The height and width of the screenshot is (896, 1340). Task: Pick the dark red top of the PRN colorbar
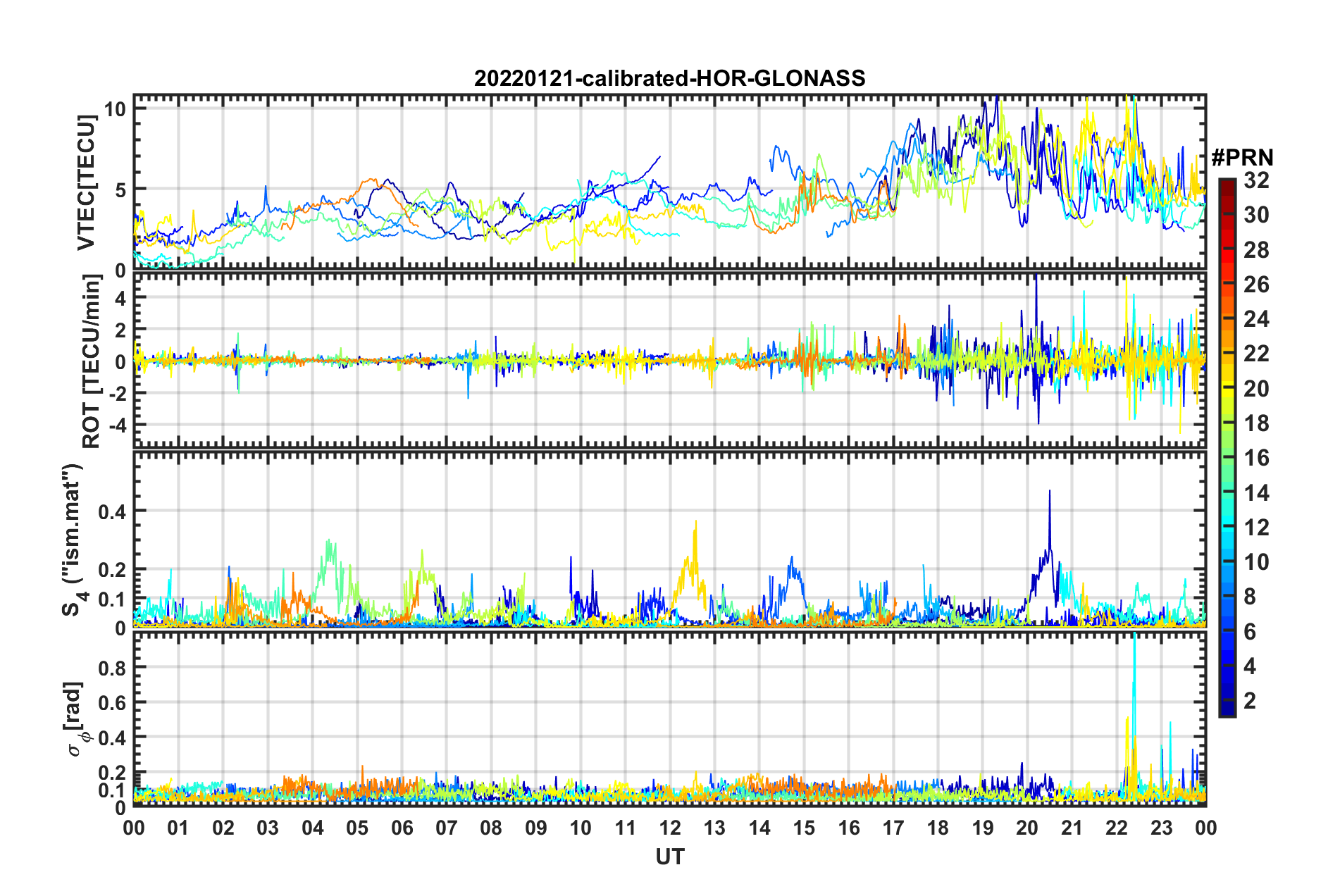(x=1227, y=185)
